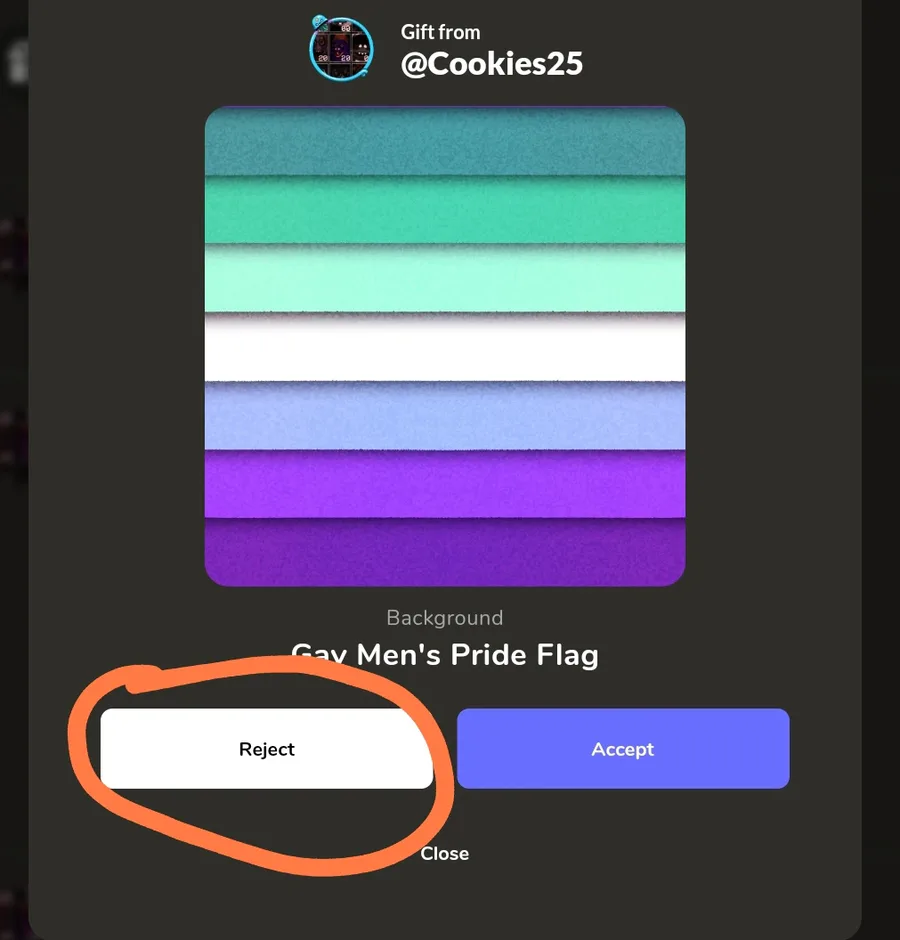The image size is (900, 940).
Task: Click the 'Gay Men's Pride Flag' title
Action: click(x=445, y=655)
